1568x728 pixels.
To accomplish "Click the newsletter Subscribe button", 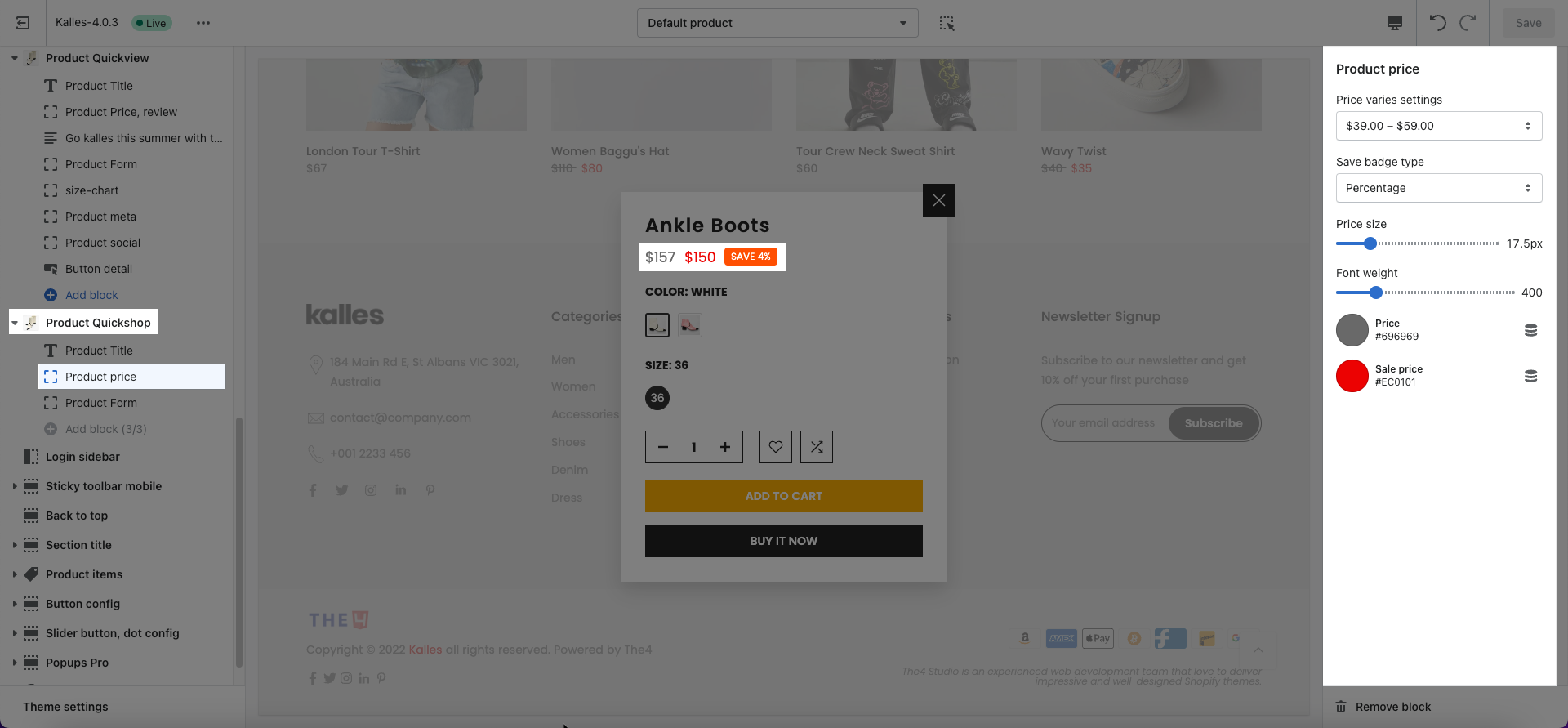I will [1214, 423].
